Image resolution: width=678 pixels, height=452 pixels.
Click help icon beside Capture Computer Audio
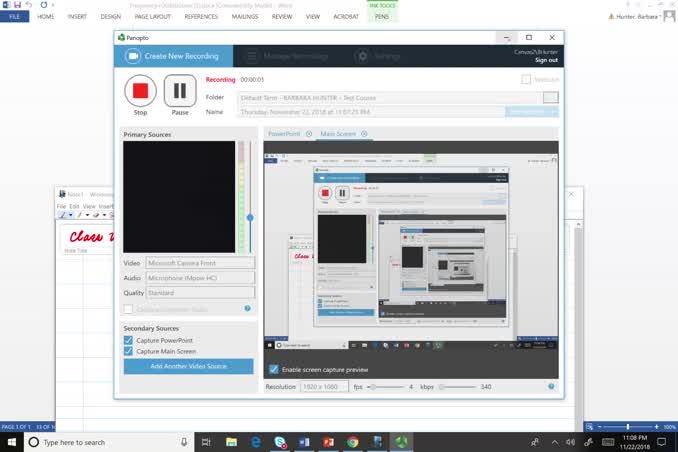coord(247,309)
